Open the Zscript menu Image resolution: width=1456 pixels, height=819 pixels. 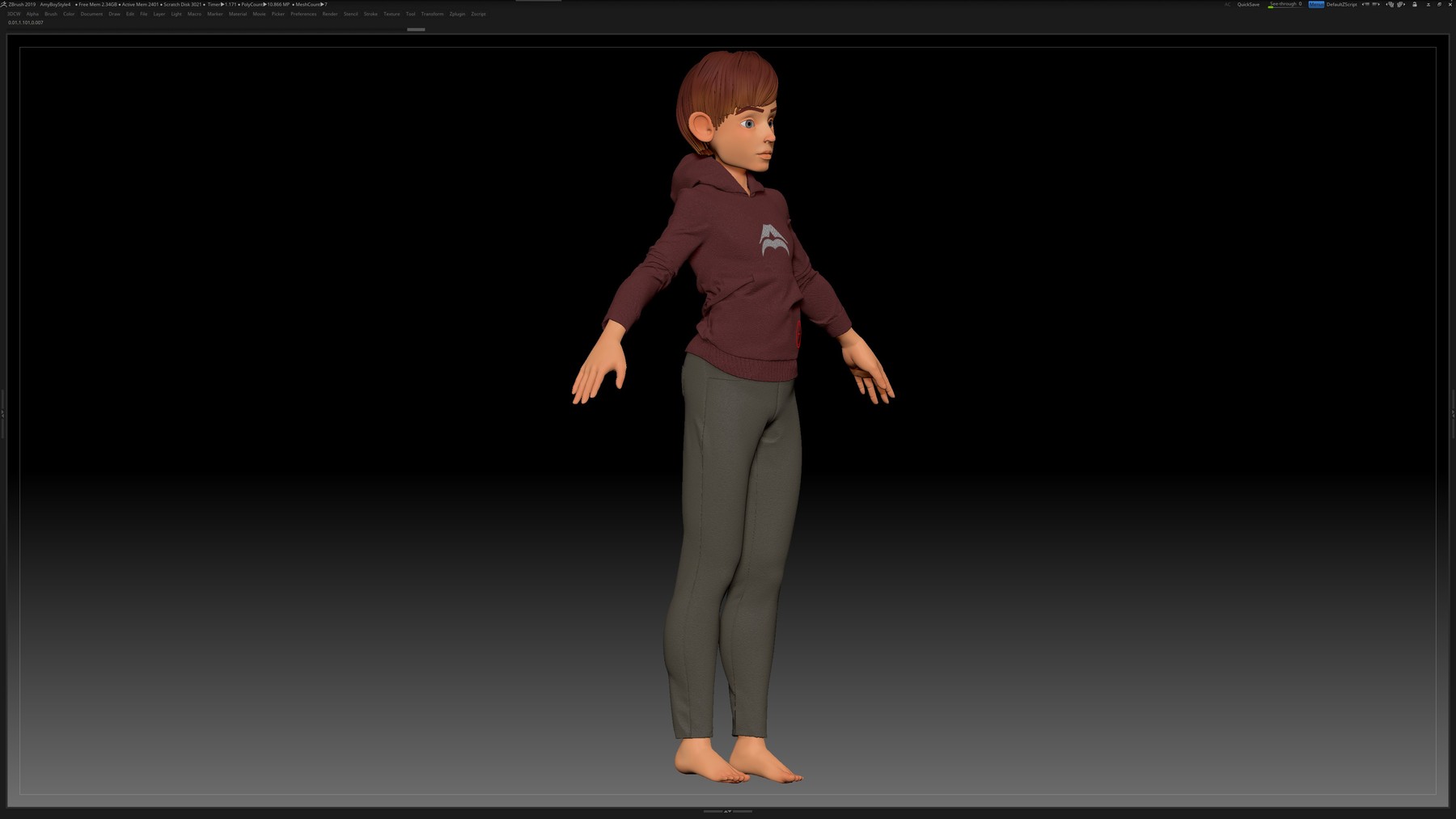(x=478, y=14)
